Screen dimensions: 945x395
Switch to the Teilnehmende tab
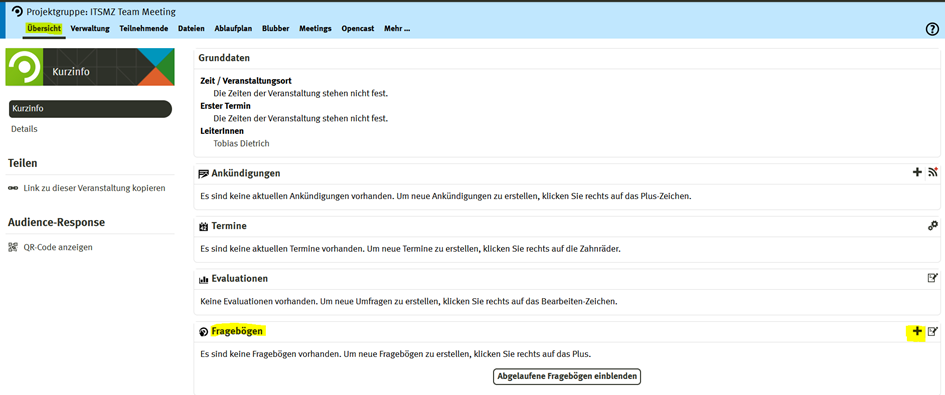click(x=143, y=28)
